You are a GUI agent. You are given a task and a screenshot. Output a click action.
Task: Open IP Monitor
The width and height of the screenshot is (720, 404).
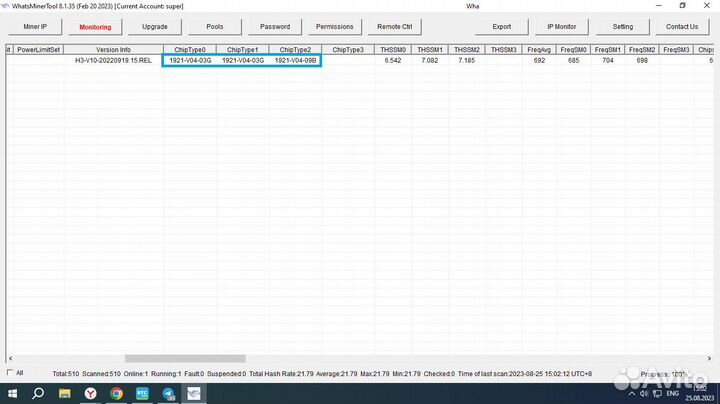tap(562, 27)
